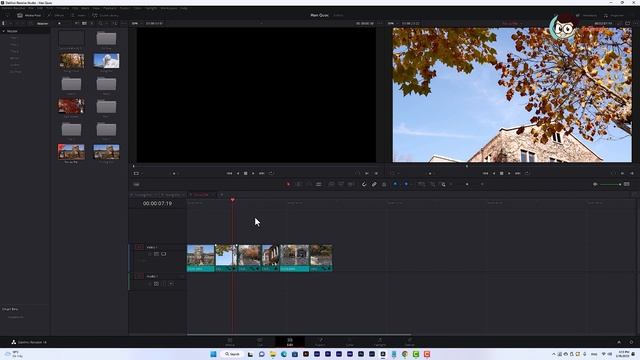Click the Insert Clip edit icon
640x360 pixels.
coord(331,184)
